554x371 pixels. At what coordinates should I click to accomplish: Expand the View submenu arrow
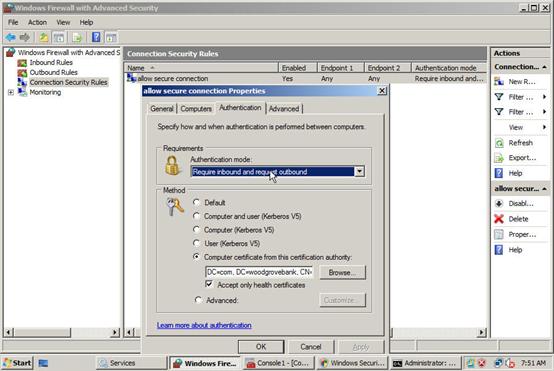tap(544, 127)
